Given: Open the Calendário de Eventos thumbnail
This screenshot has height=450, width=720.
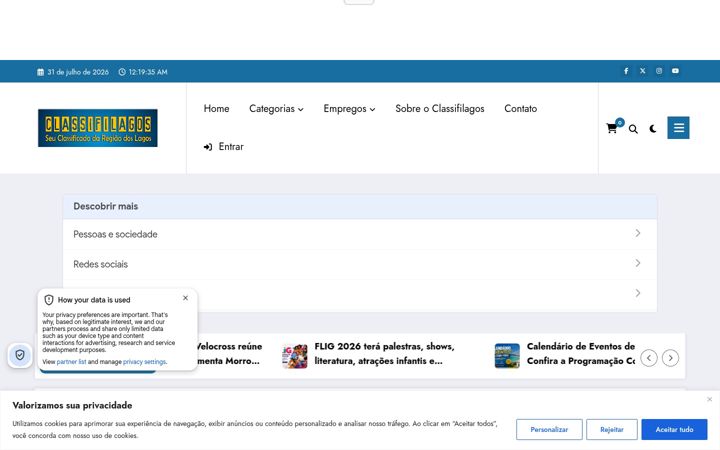Looking at the screenshot, I should tap(507, 356).
